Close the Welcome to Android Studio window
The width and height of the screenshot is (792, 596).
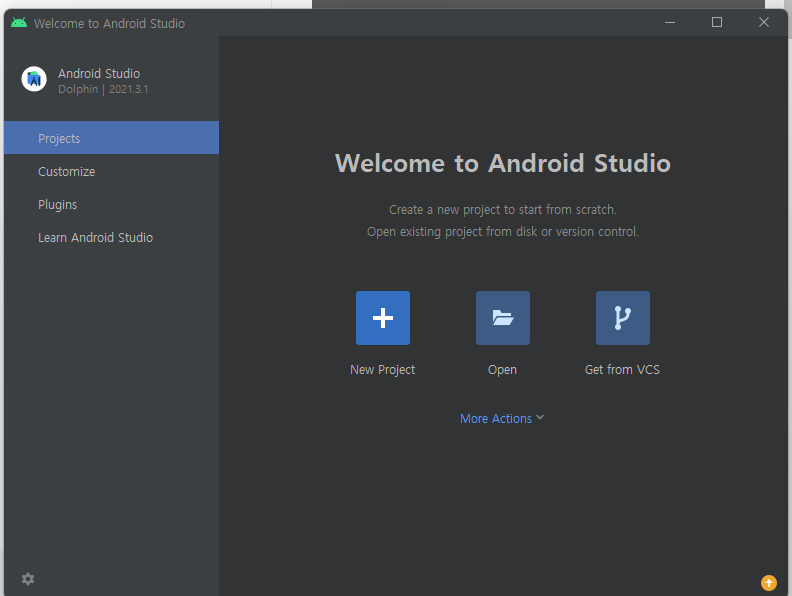(764, 22)
